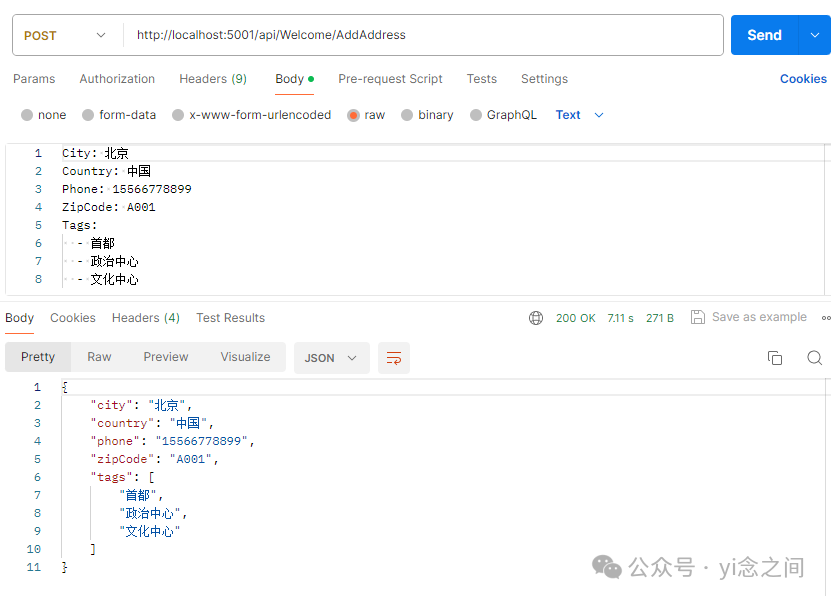Click the response "tags" array line
This screenshot has width=831, height=600.
(122, 478)
